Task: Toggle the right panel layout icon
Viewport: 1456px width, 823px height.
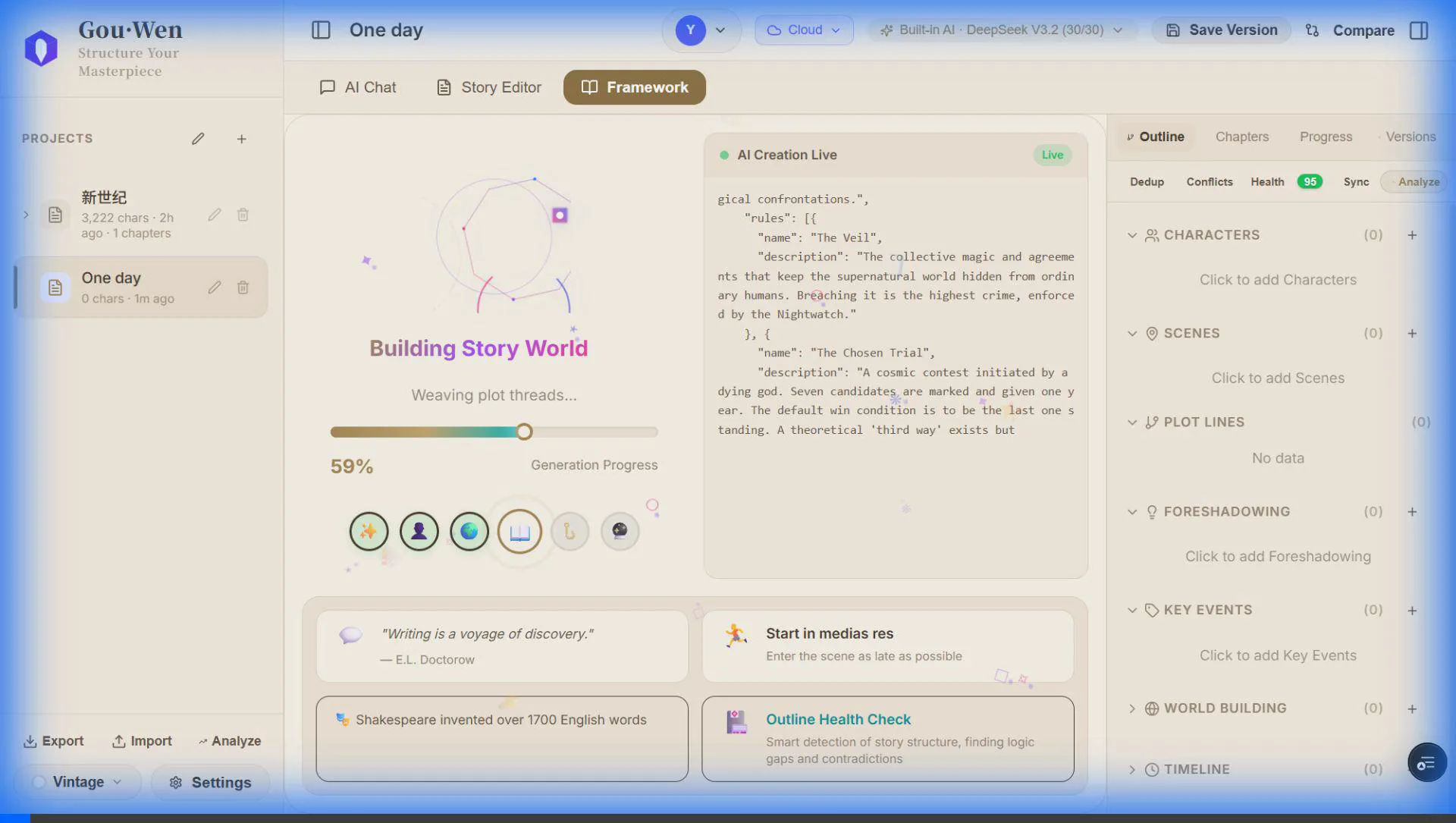Action: click(x=1420, y=30)
